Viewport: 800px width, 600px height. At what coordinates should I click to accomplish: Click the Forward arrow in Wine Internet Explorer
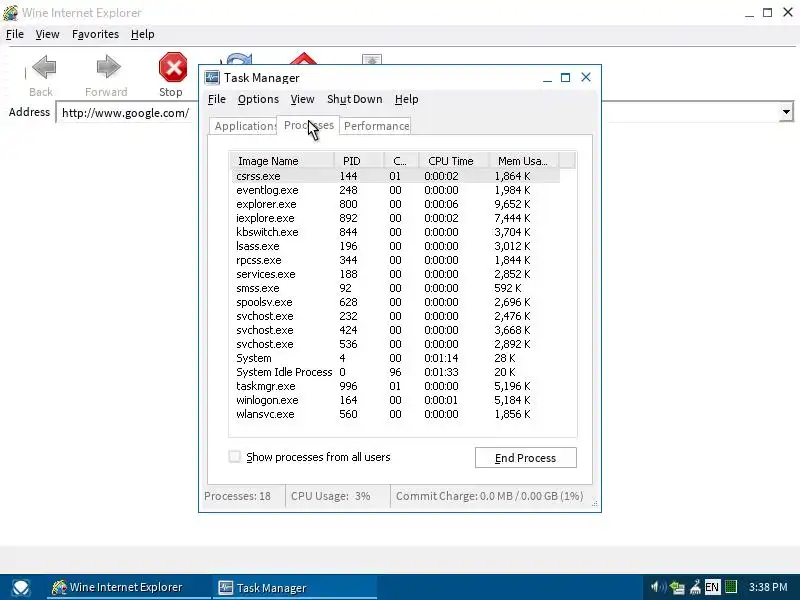(x=108, y=67)
